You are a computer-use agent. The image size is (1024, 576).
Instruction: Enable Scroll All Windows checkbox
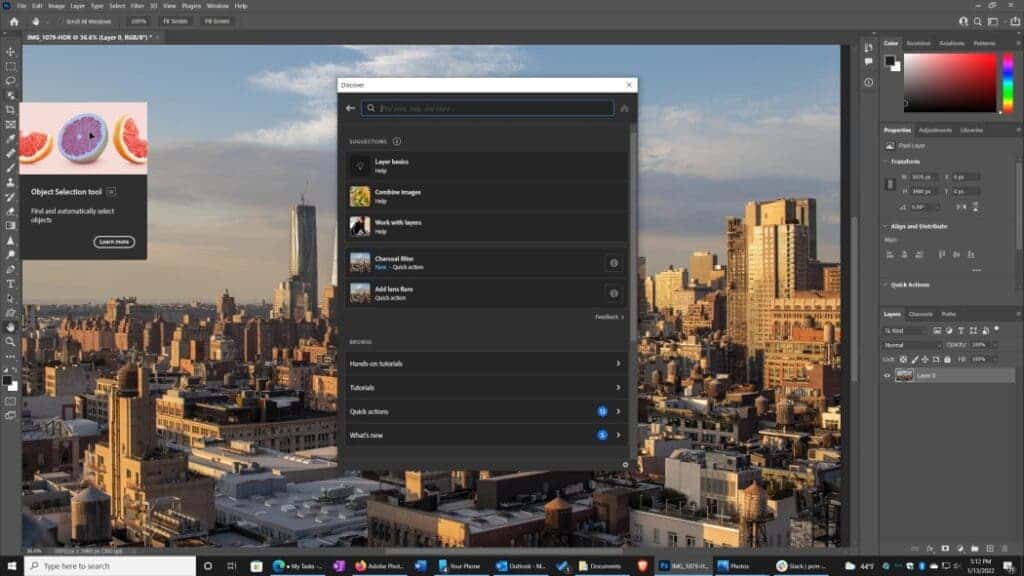tap(60, 20)
